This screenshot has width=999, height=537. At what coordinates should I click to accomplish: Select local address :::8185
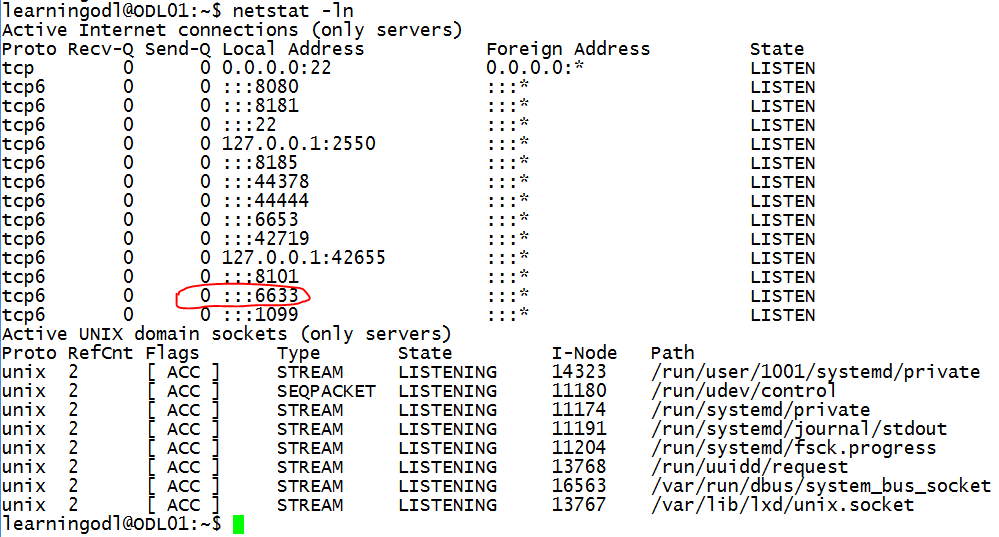click(261, 162)
